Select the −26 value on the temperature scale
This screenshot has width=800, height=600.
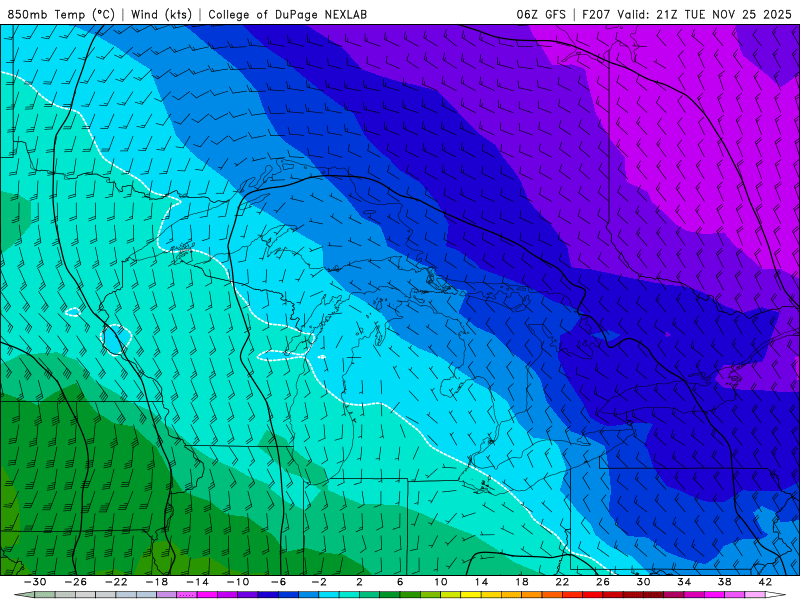tap(76, 582)
